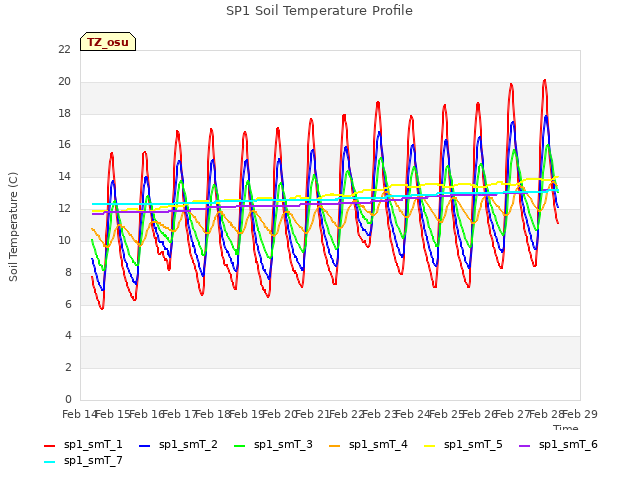Click the yellow sp1_smT_5 legend swatch
This screenshot has width=640, height=480.
pyautogui.click(x=429, y=446)
